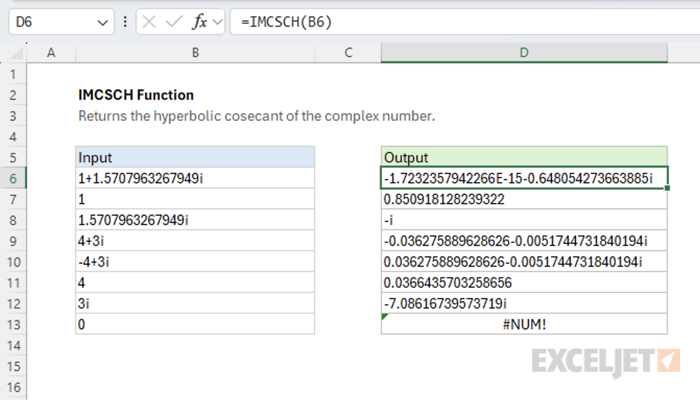Select row 13 header
The height and width of the screenshot is (400, 700).
[14, 324]
